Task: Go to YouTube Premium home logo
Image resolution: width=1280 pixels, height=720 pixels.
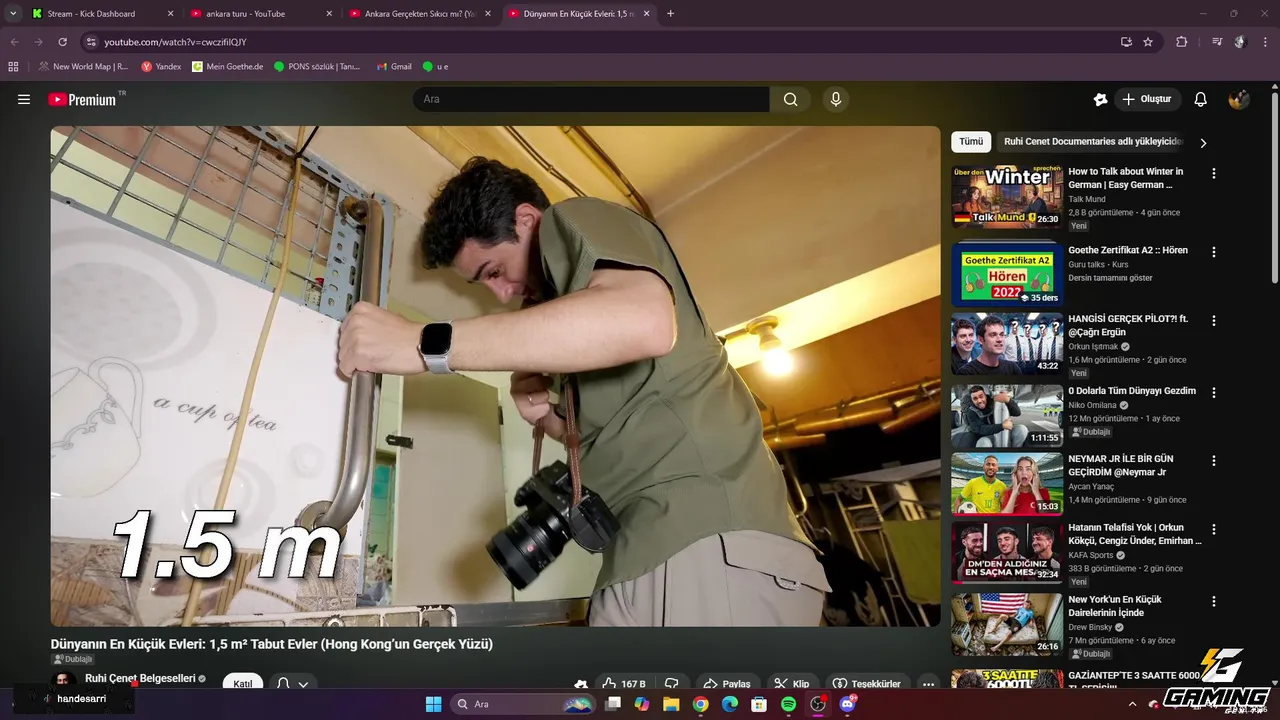Action: tap(82, 99)
